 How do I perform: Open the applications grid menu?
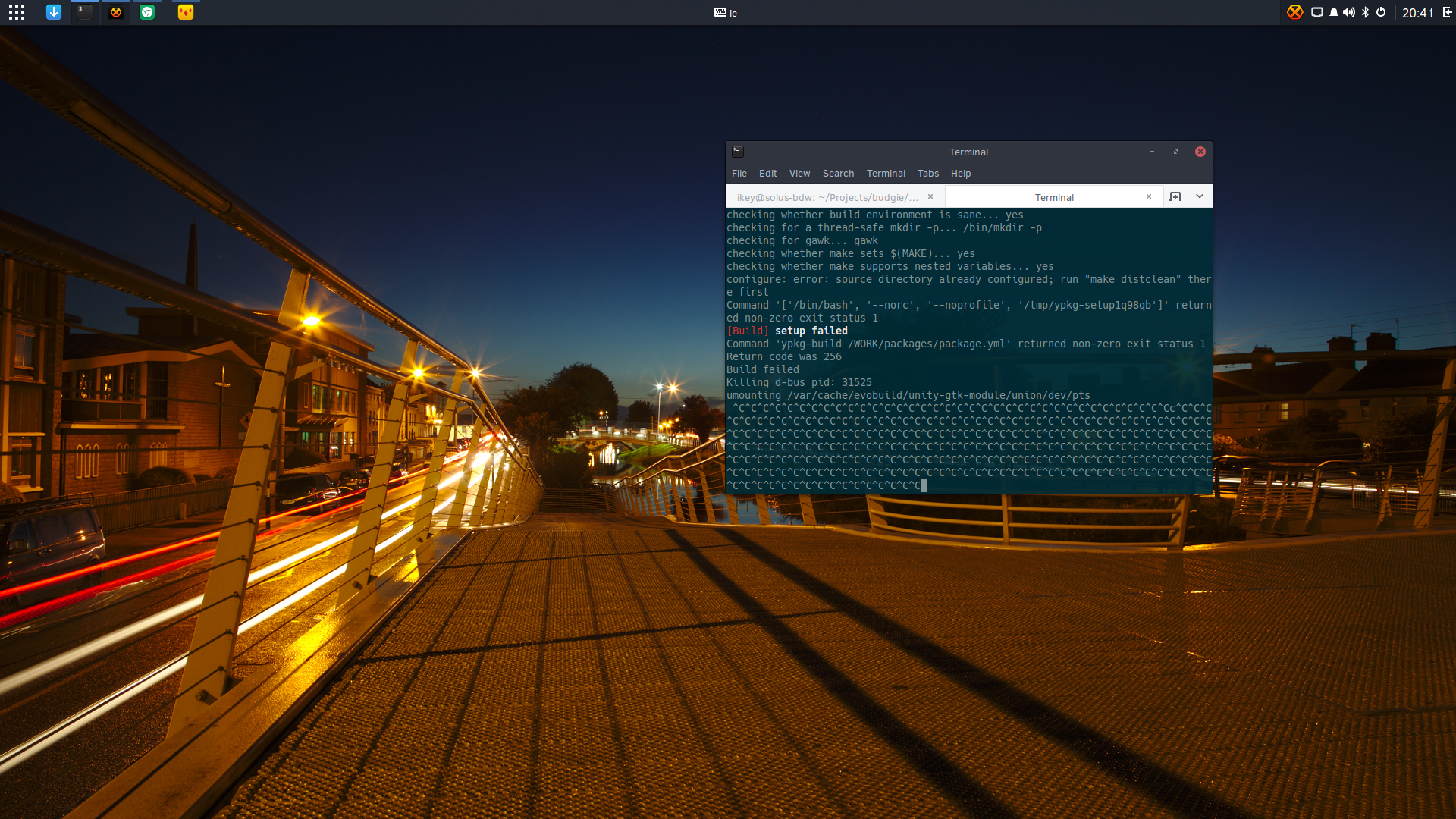pos(17,12)
